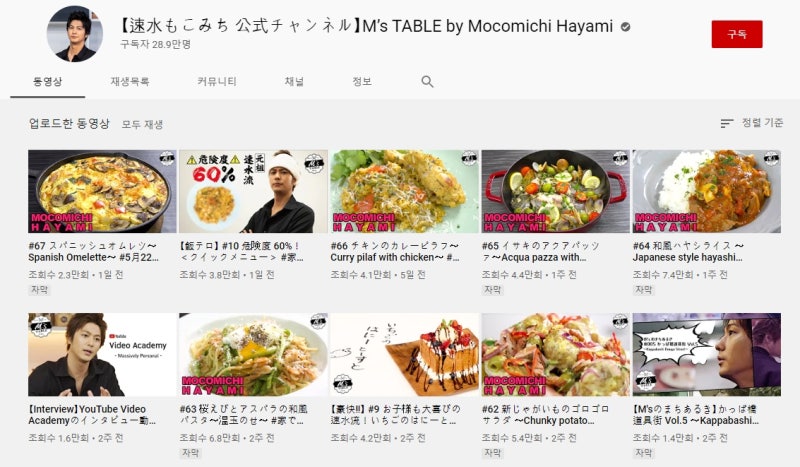Screen dimensions: 800x467
Task: Switch to the 재생목록 tab
Action: coord(130,82)
